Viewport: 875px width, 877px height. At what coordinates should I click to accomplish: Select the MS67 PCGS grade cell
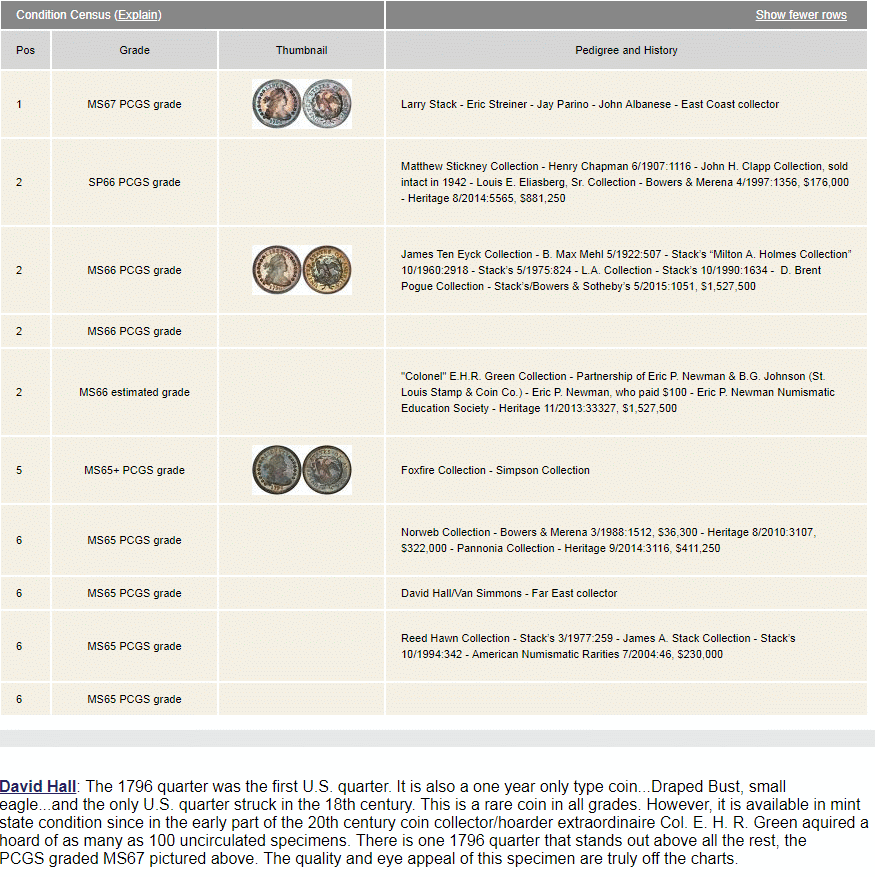pyautogui.click(x=134, y=104)
